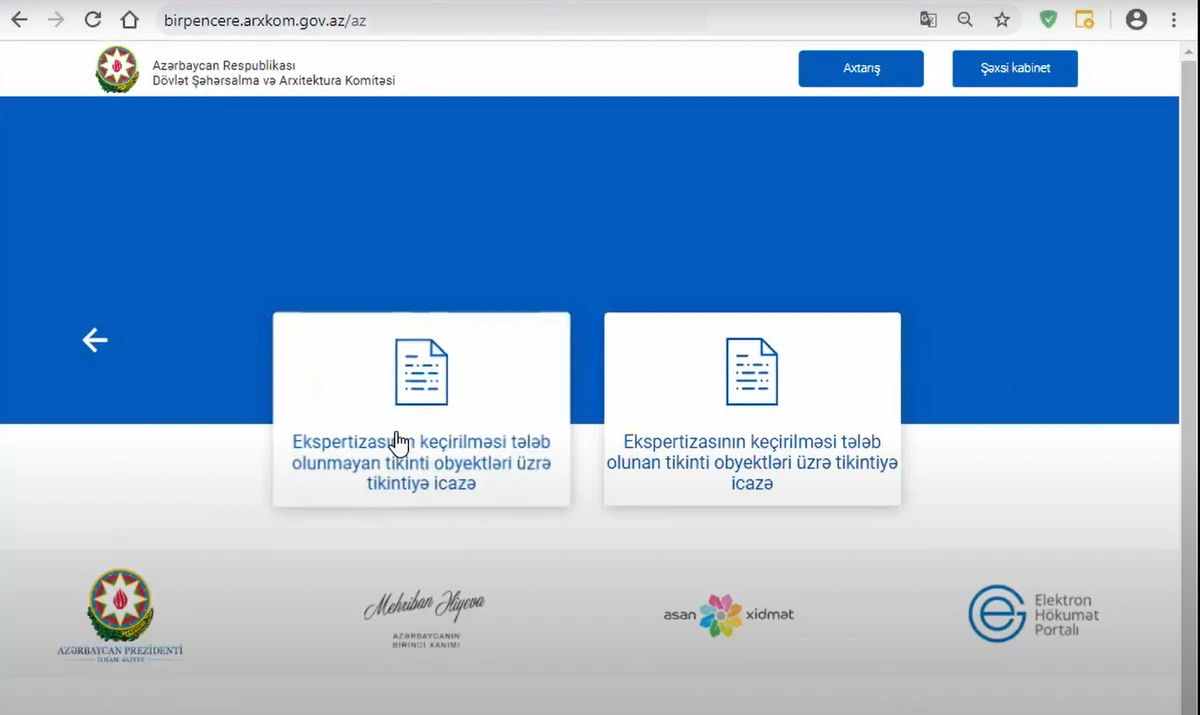Click the Axtarış button
The width and height of the screenshot is (1200, 715).
pyautogui.click(x=861, y=69)
